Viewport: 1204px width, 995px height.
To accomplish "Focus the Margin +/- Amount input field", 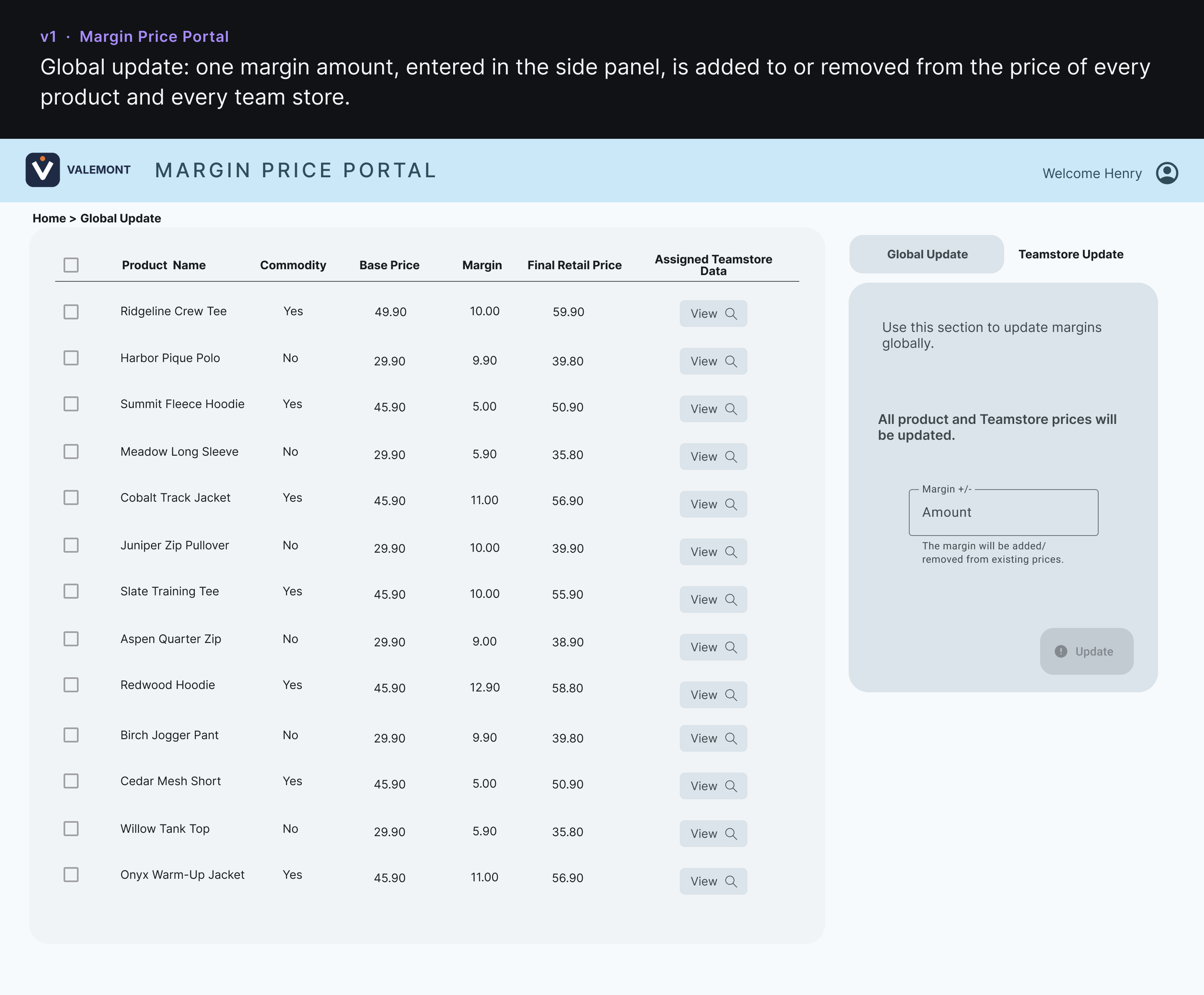I will [x=1003, y=513].
